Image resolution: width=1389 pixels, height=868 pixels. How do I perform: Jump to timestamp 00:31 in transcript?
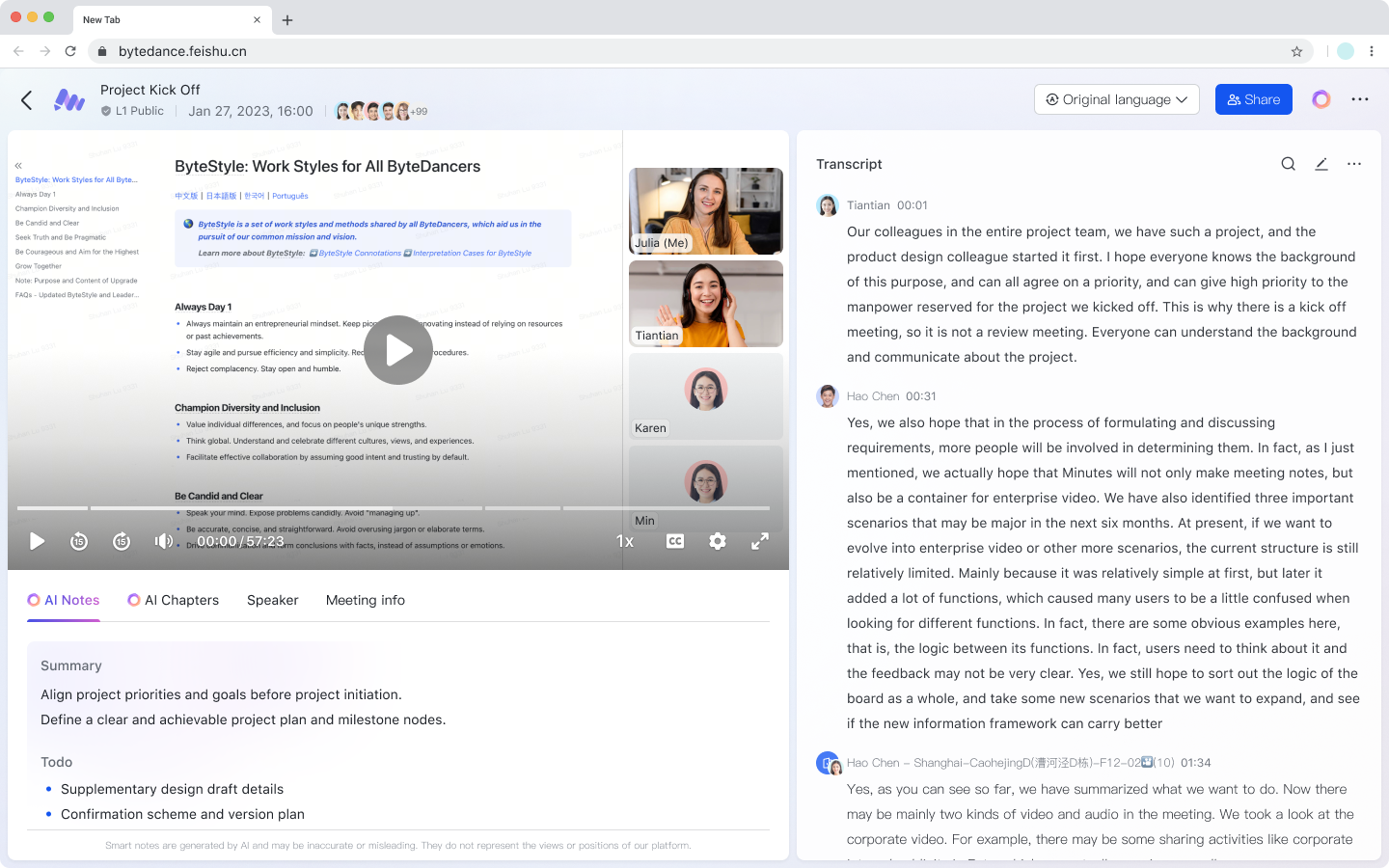click(x=921, y=396)
